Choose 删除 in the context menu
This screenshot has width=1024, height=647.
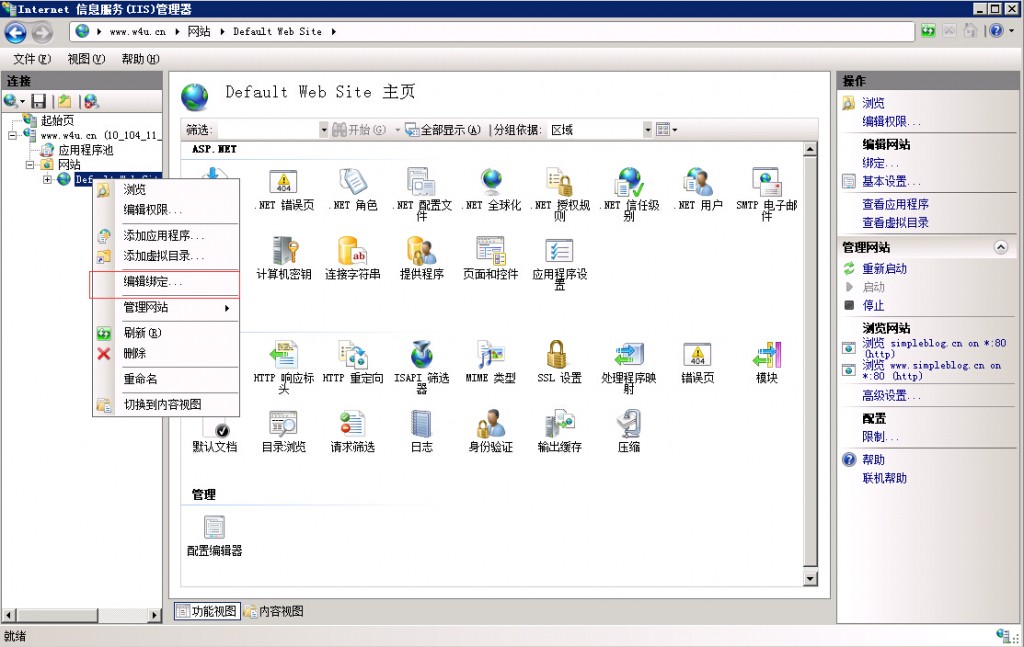coord(165,353)
